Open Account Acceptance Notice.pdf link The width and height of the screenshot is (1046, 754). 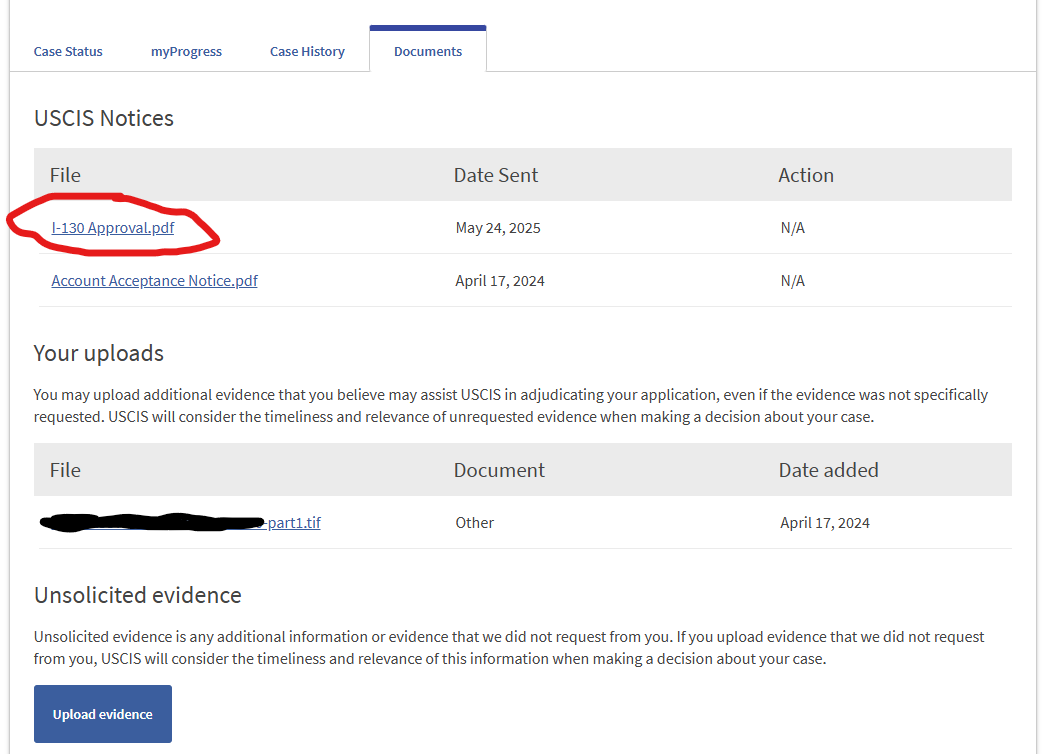154,281
